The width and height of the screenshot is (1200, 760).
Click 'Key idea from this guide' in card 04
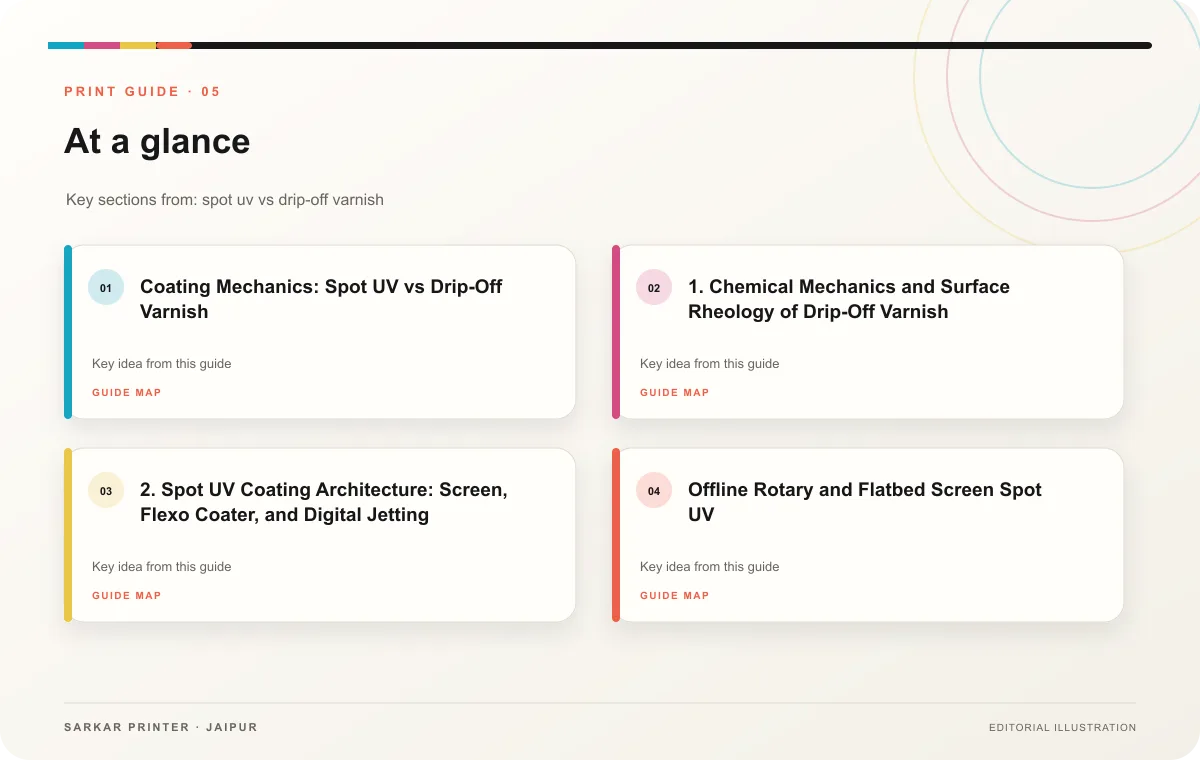point(710,567)
